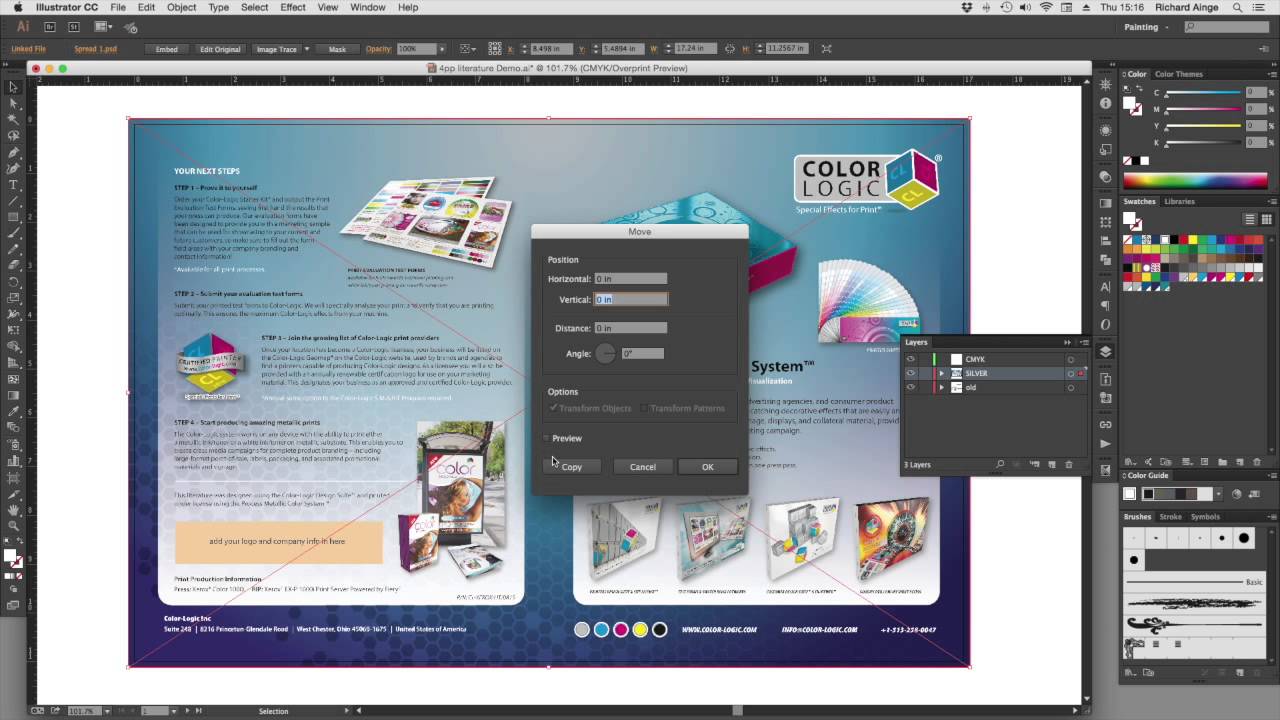Image resolution: width=1280 pixels, height=720 pixels.
Task: Open Adobe Bridge via Br icon
Action: (x=50, y=27)
